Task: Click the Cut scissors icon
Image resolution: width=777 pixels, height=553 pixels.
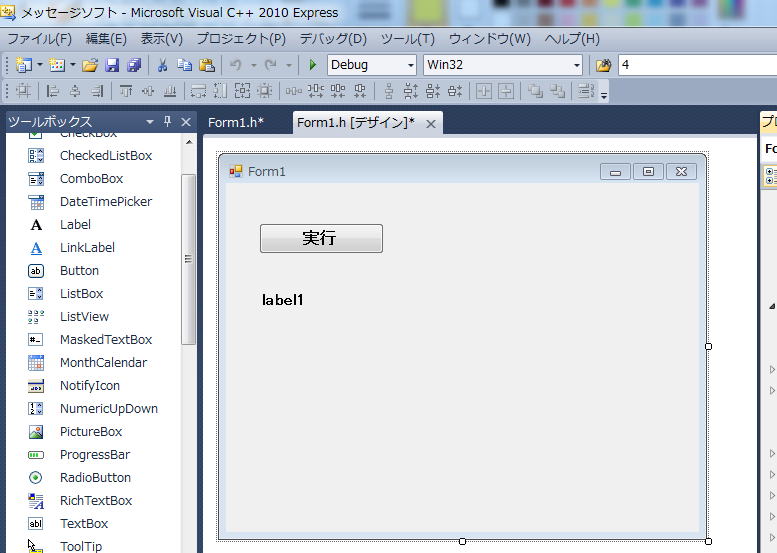Action: (162, 65)
